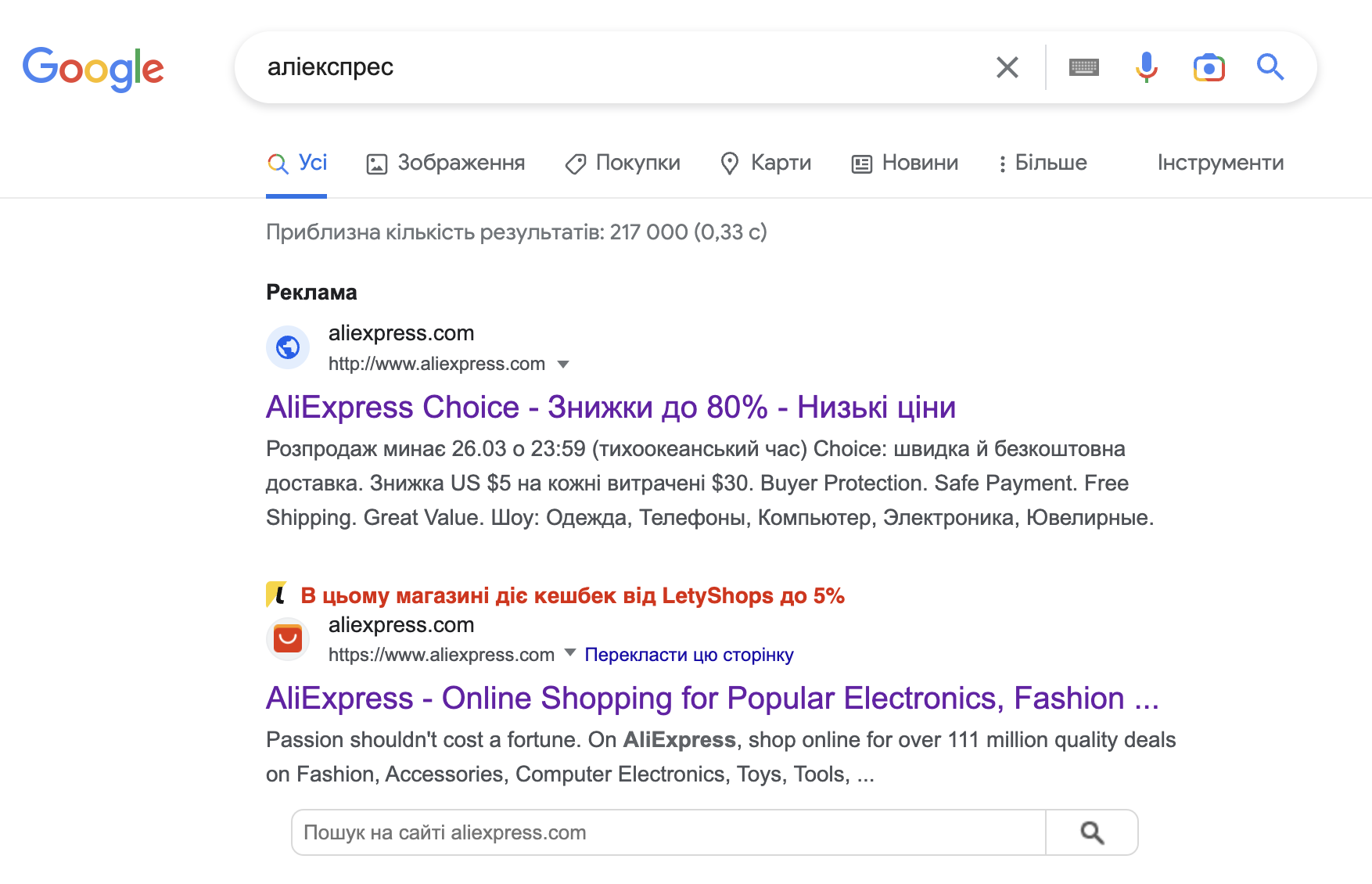
Task: Expand dropdown arrow next to https://www.aliexpress.com
Action: (x=570, y=652)
